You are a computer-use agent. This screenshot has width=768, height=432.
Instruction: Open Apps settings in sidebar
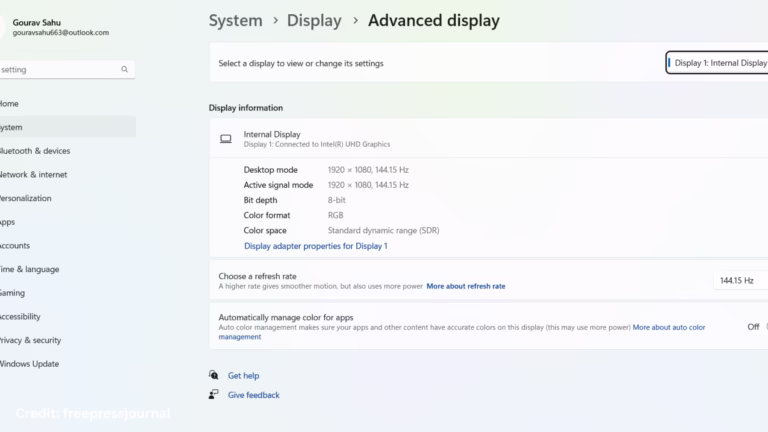[68, 222]
